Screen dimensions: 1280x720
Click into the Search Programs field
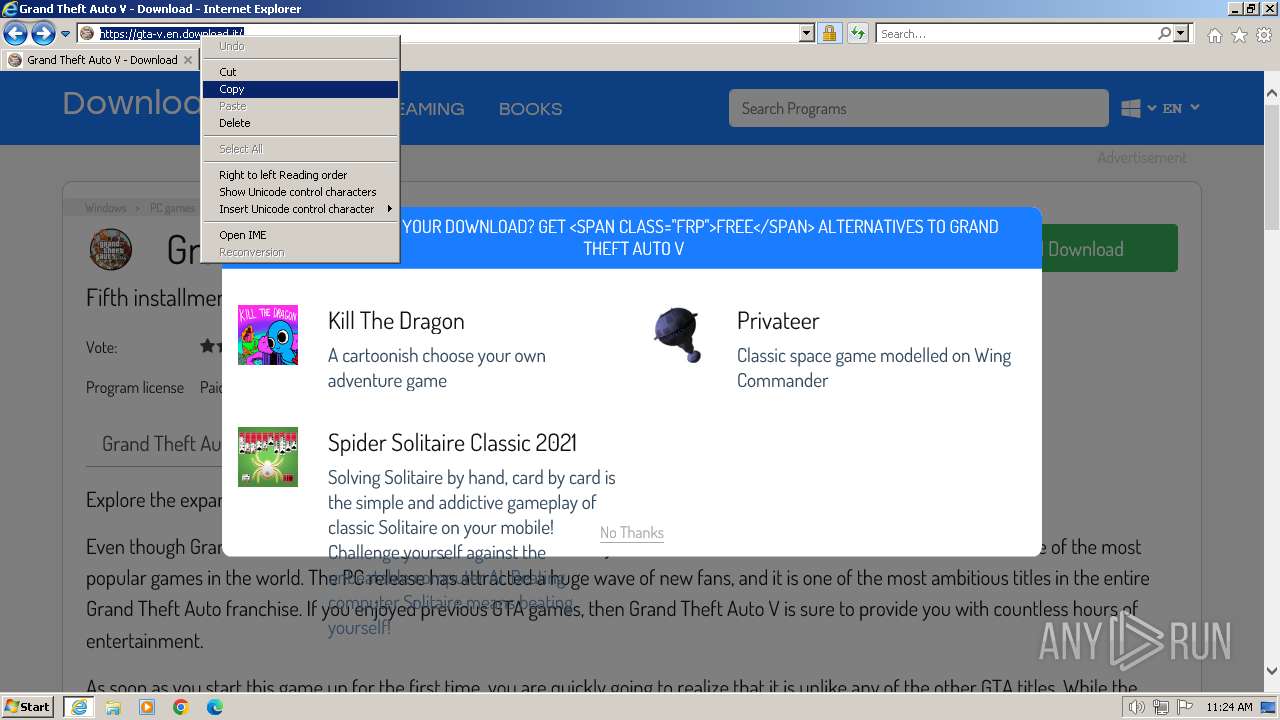[x=918, y=108]
